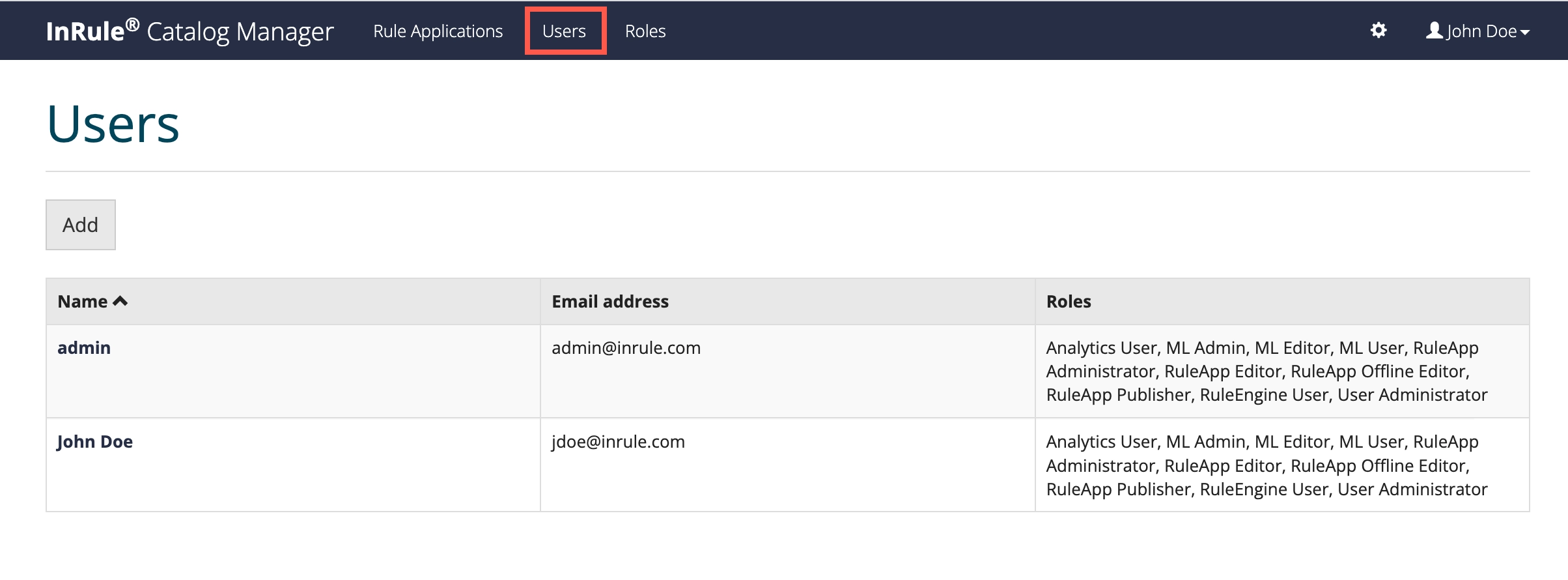This screenshot has height=580, width=1568.
Task: Go to the Rule Applications tab
Action: pos(438,31)
